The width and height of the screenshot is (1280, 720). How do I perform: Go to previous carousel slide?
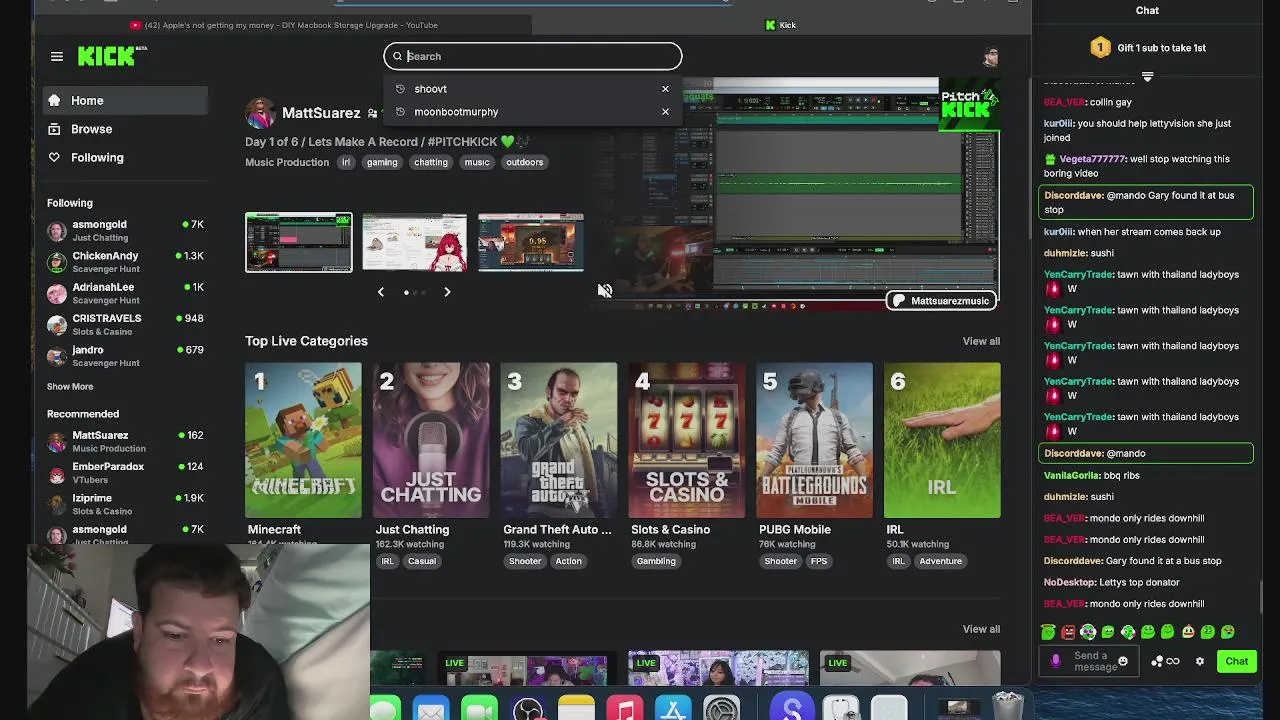click(380, 292)
